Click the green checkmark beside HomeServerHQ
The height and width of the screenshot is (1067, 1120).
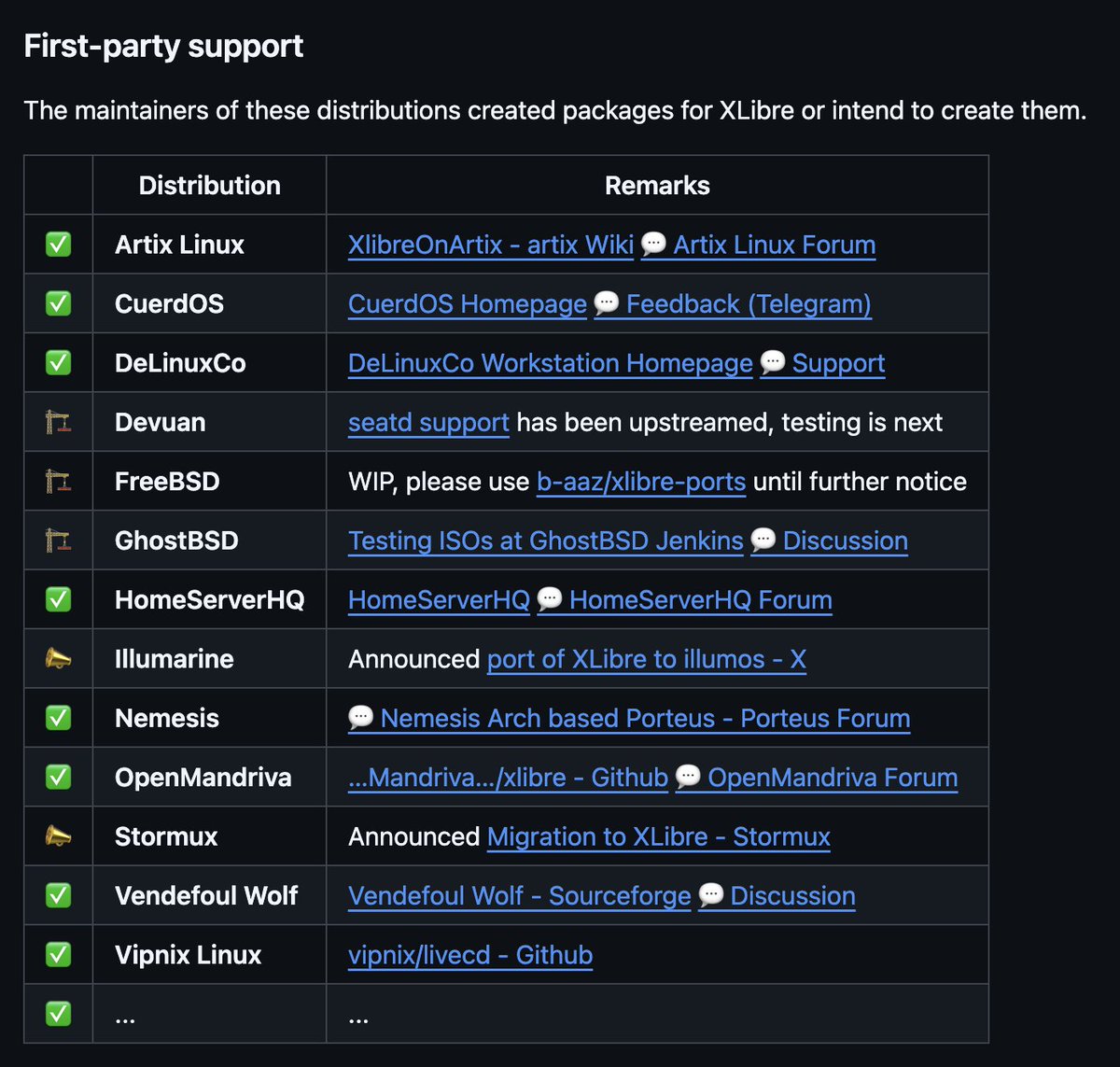point(58,599)
